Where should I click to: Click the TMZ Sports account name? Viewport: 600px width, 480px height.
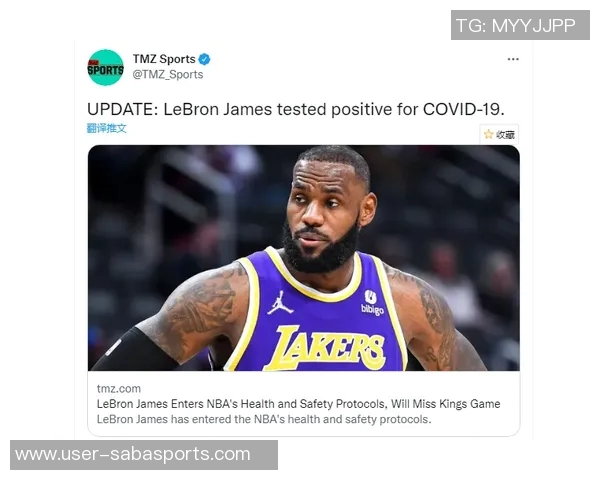164,59
